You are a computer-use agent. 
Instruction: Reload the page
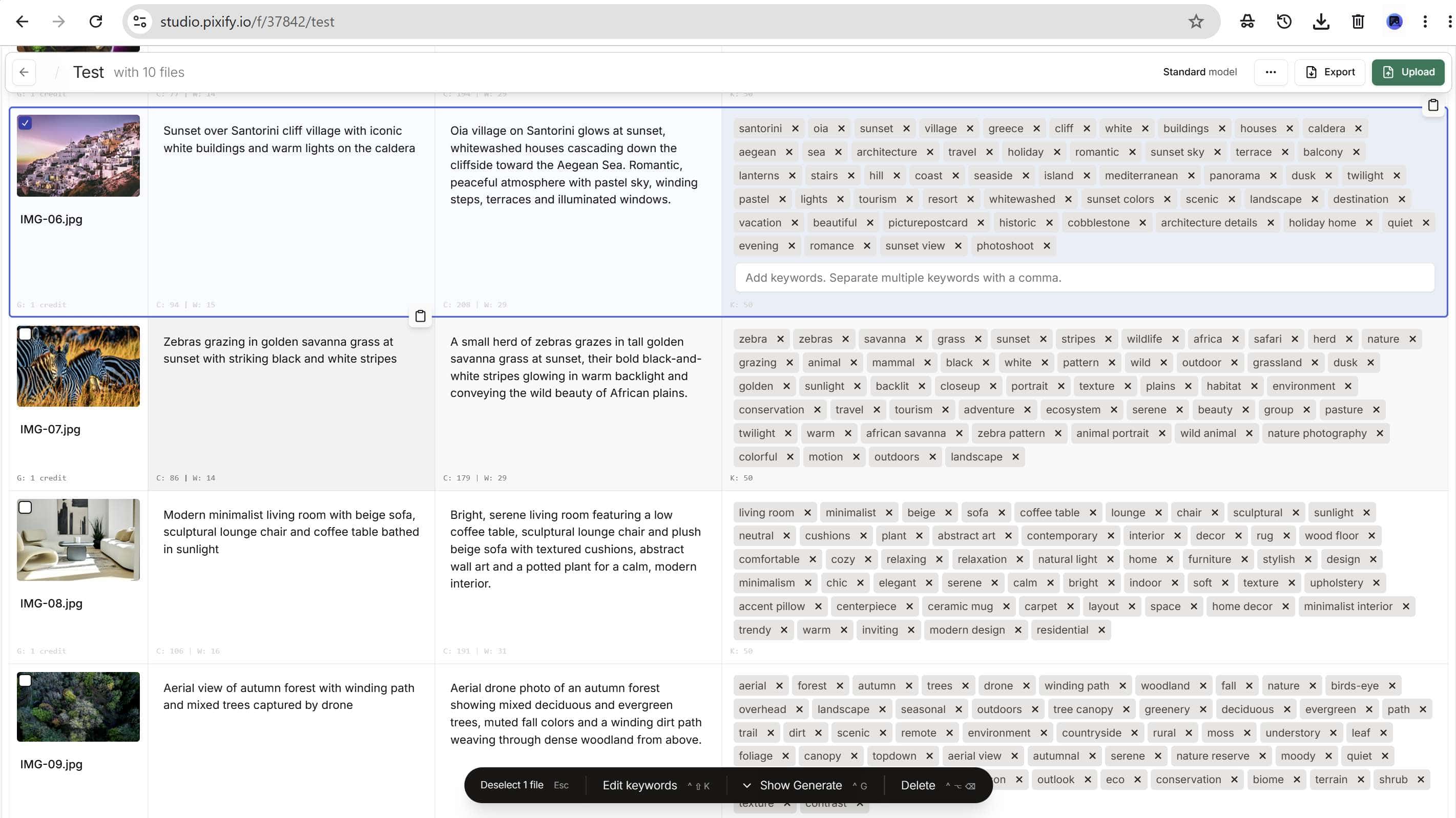point(96,22)
